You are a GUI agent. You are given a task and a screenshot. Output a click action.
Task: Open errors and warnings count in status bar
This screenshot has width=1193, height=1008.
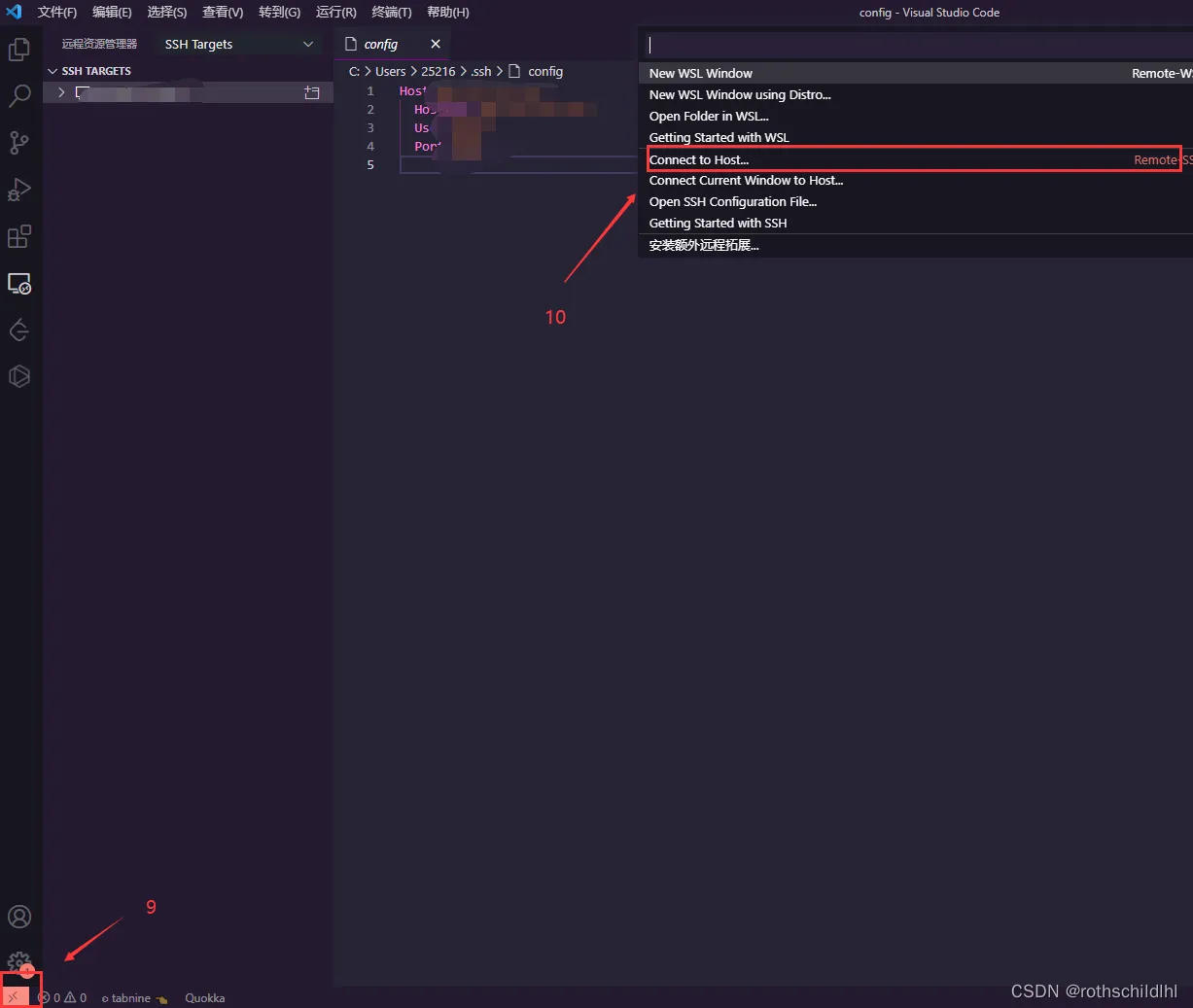click(x=62, y=997)
